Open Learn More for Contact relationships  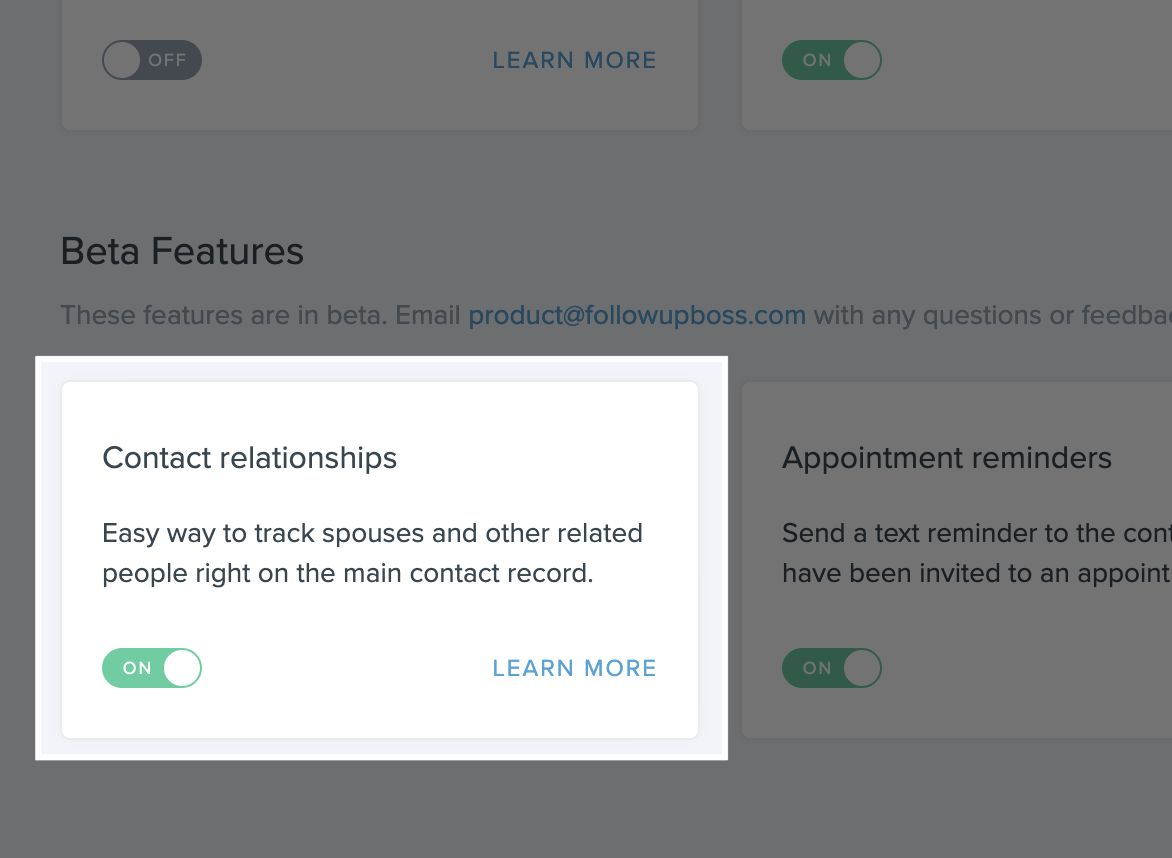coord(574,668)
